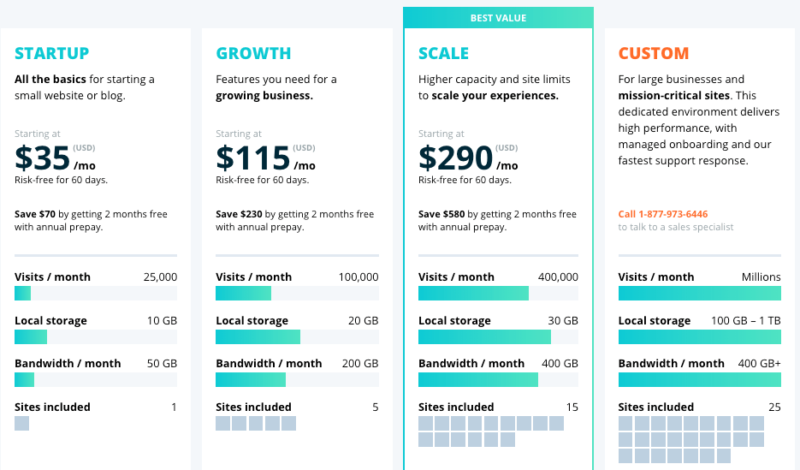The width and height of the screenshot is (800, 470).
Task: Select the SCALE plan heading
Action: coord(446,53)
